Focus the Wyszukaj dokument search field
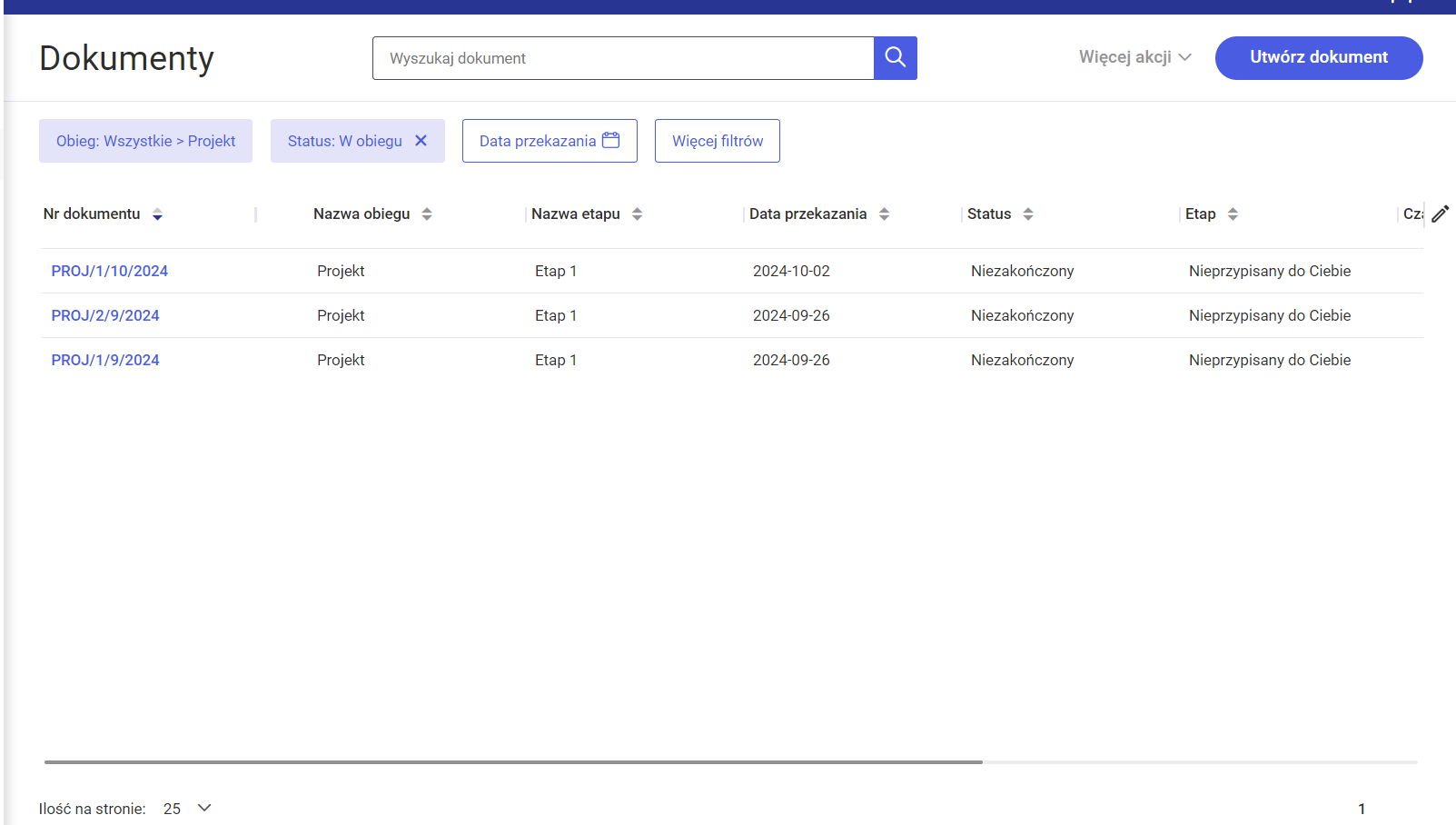The width and height of the screenshot is (1456, 825). (x=622, y=58)
